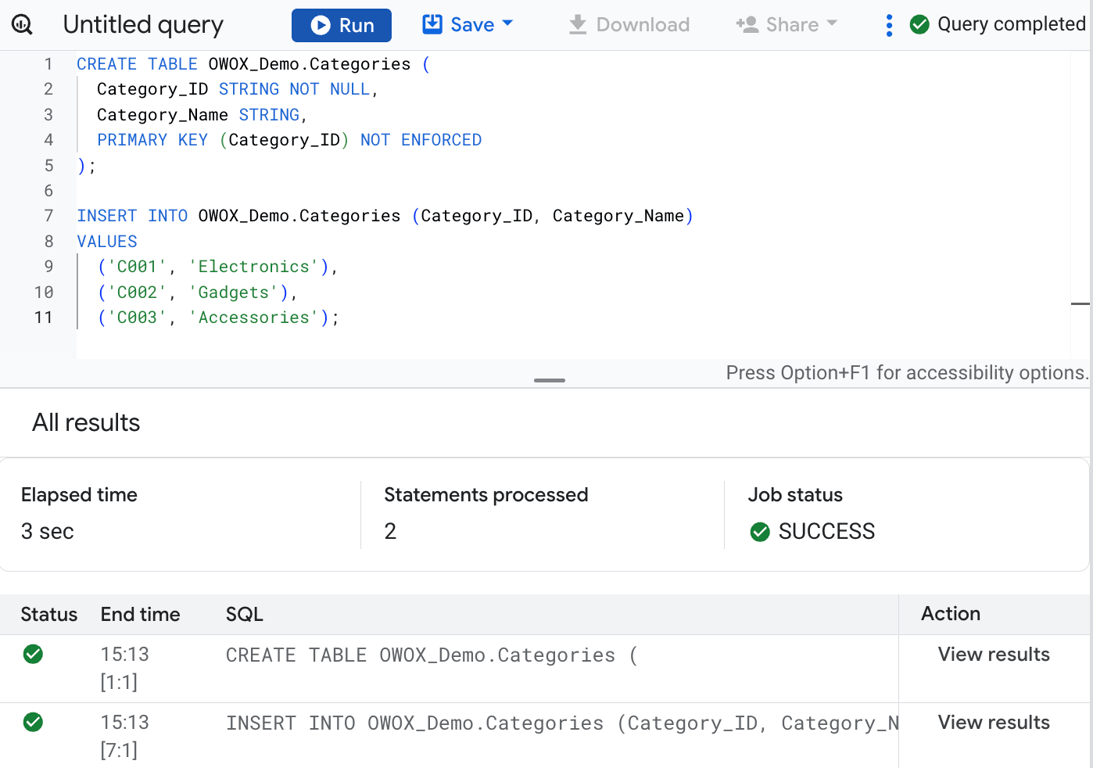Click the INSERT INTO OWOX_Demo.Categories SQL cell
Viewport: 1093px width, 768px height.
tap(562, 723)
